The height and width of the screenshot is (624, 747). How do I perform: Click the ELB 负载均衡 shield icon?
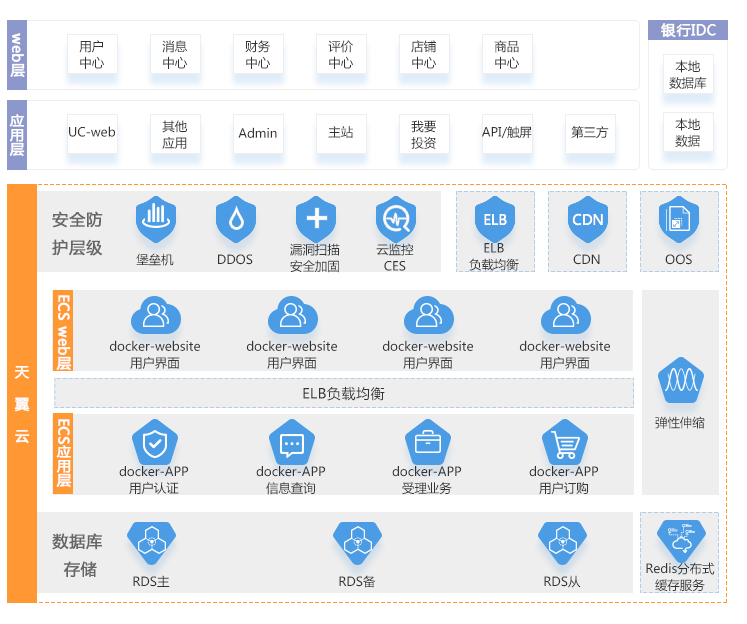tap(495, 219)
